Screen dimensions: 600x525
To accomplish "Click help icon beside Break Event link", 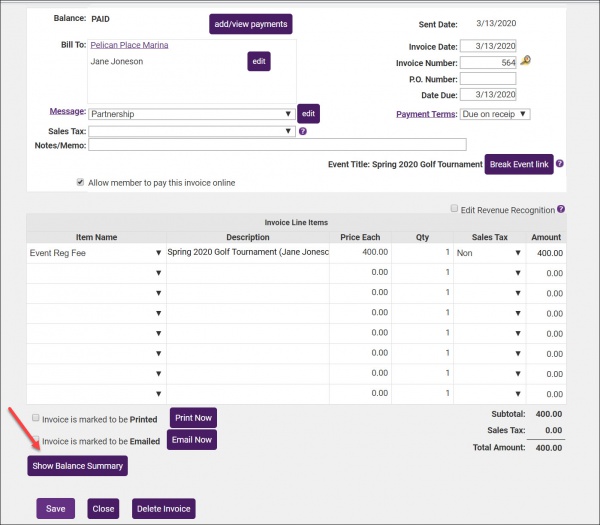I will pos(560,164).
